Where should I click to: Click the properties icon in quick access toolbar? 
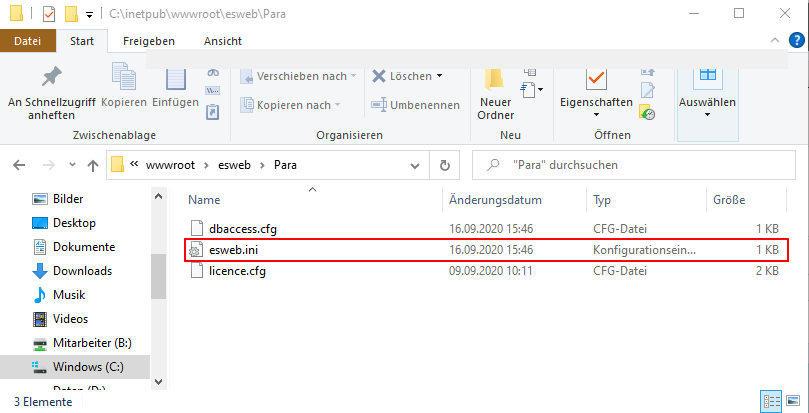(49, 14)
